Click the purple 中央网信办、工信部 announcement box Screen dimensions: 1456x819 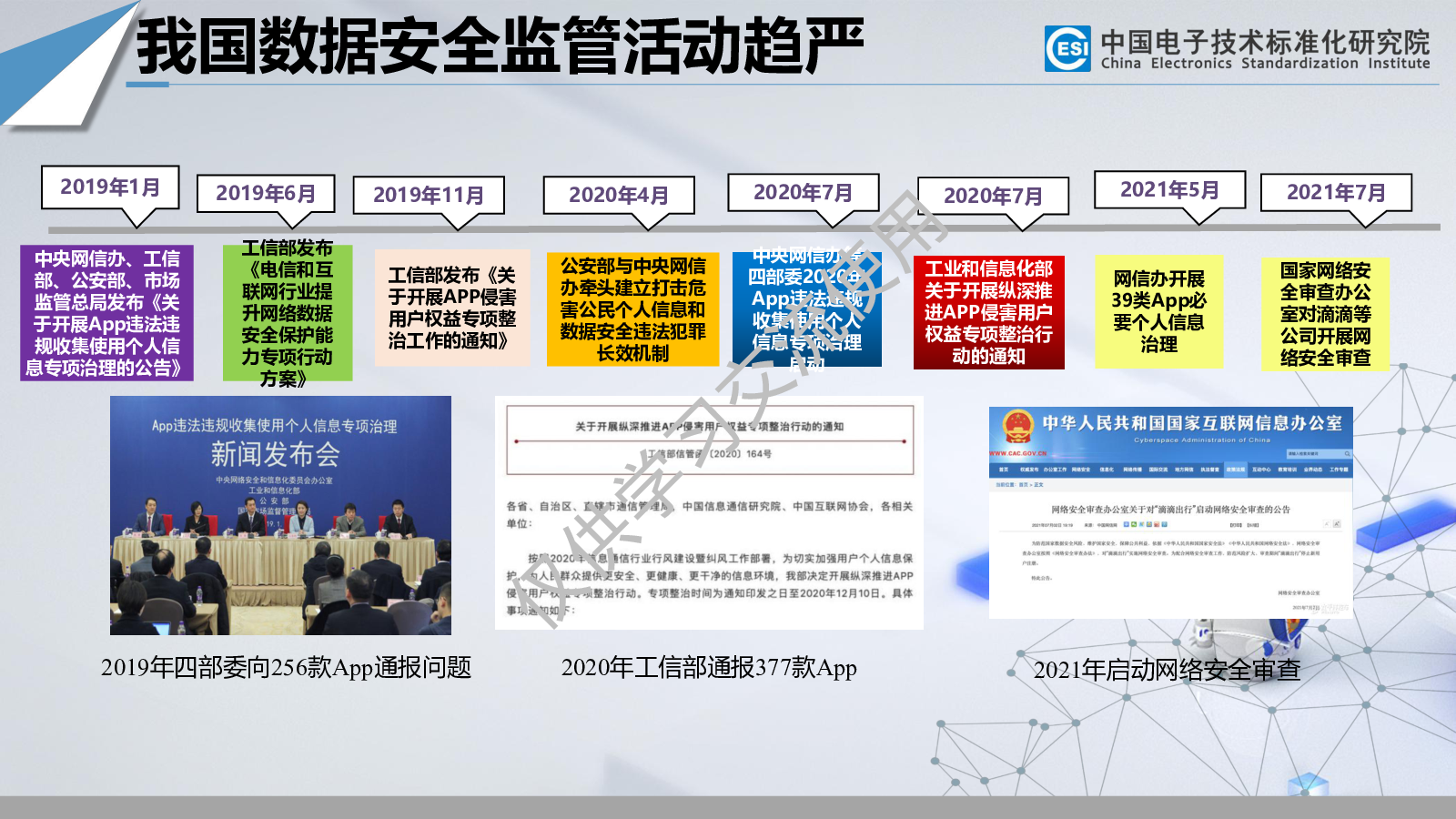pyautogui.click(x=106, y=313)
